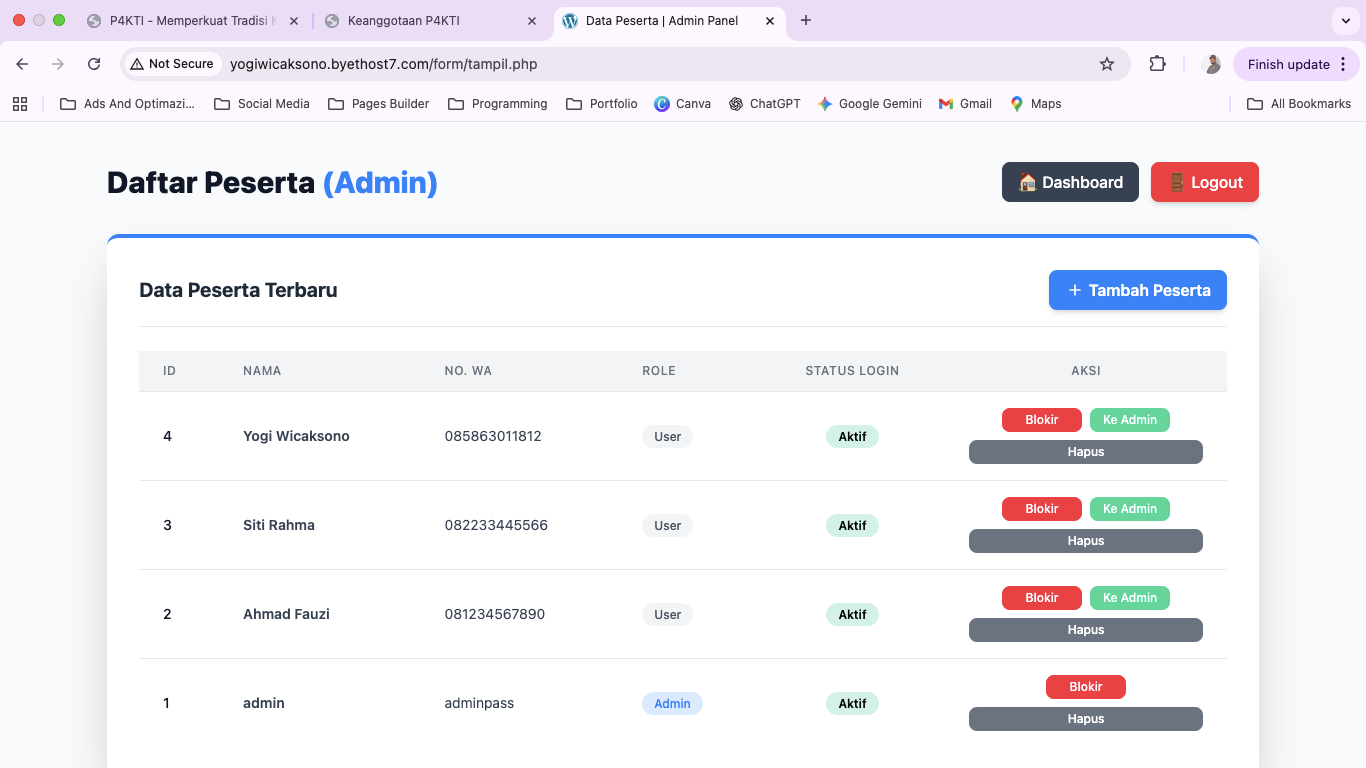
Task: Expand the tab search dropdown arrow
Action: [1345, 20]
